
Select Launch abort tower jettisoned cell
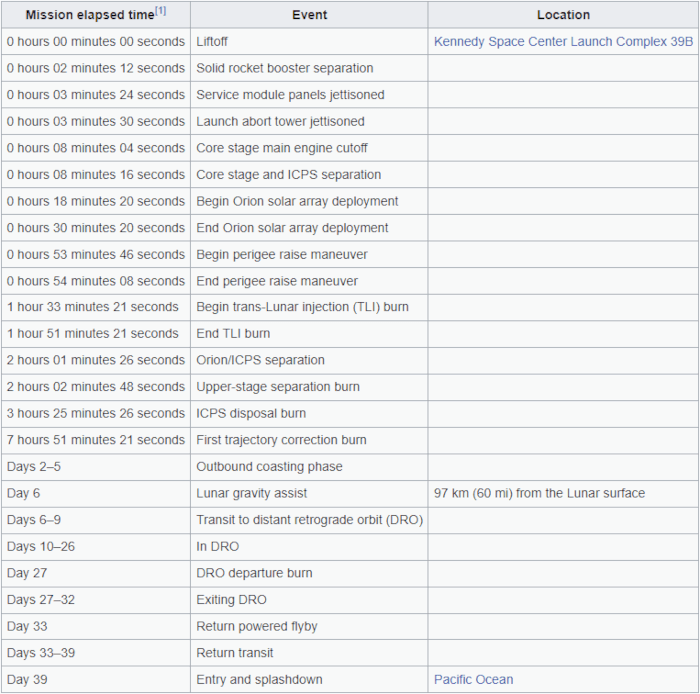[280, 121]
